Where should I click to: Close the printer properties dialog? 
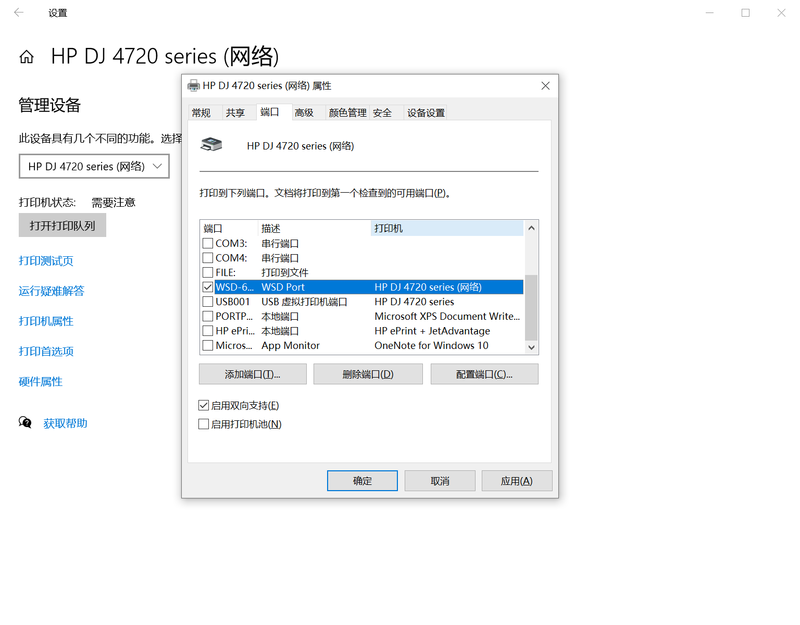[x=545, y=86]
